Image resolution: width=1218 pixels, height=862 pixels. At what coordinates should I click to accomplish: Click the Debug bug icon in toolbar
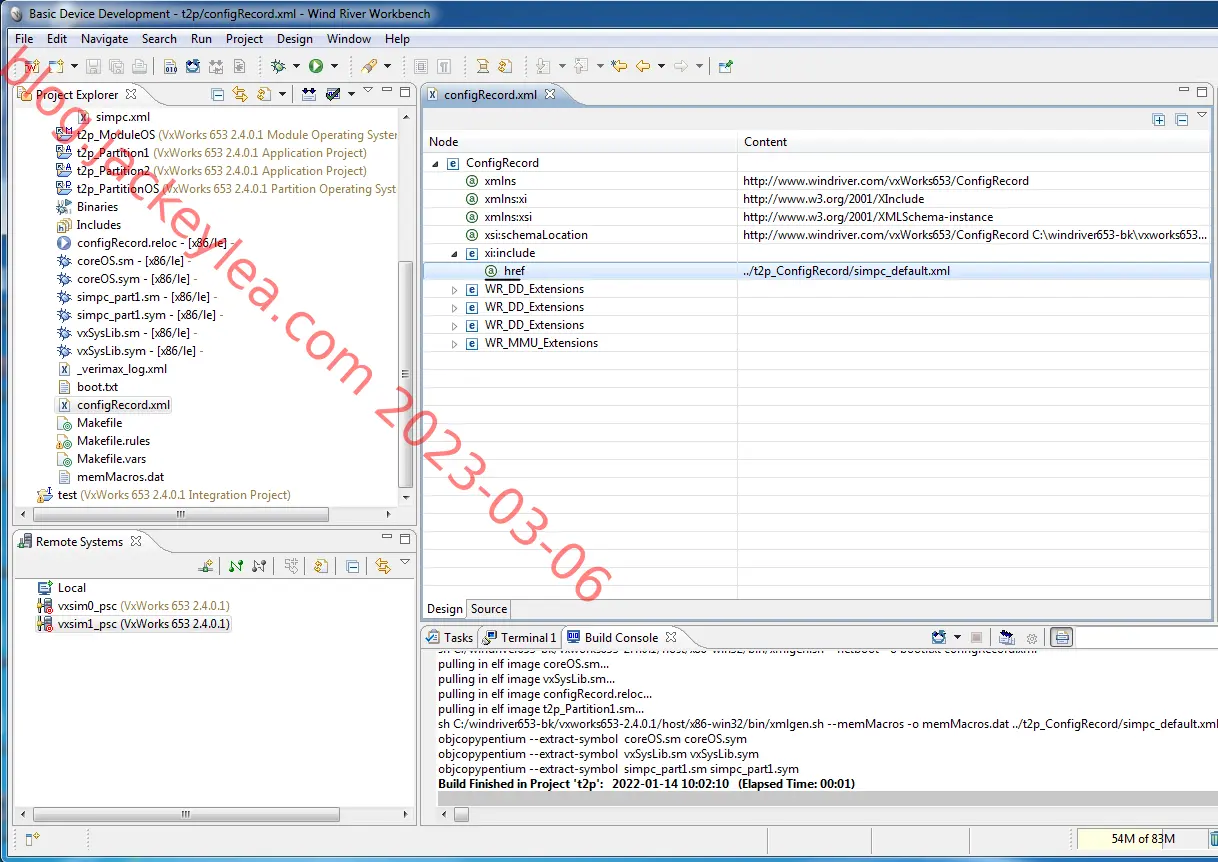coord(279,66)
